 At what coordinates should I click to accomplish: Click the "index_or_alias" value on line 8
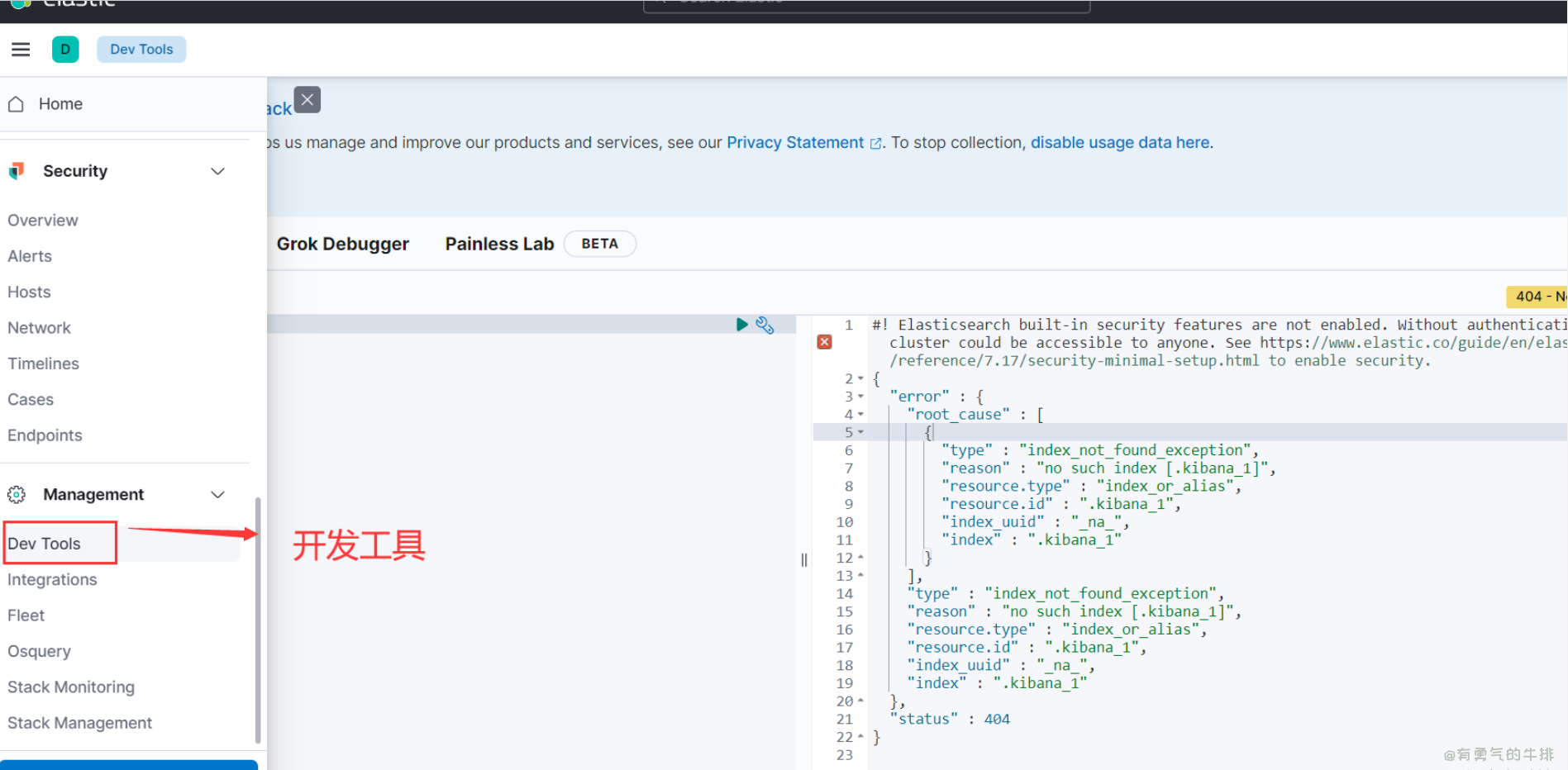(x=1165, y=486)
